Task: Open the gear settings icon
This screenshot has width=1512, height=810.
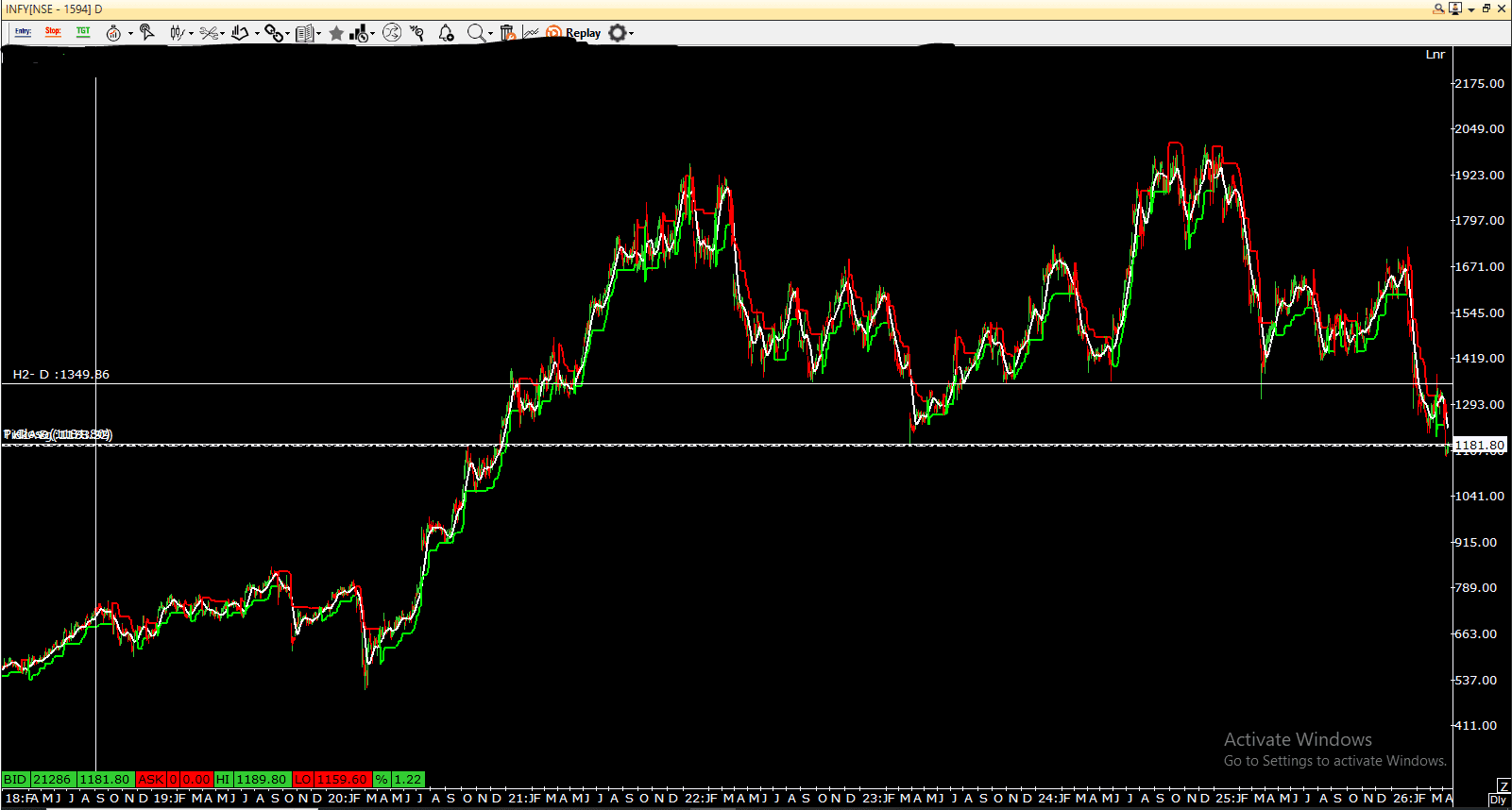Action: pyautogui.click(x=617, y=33)
